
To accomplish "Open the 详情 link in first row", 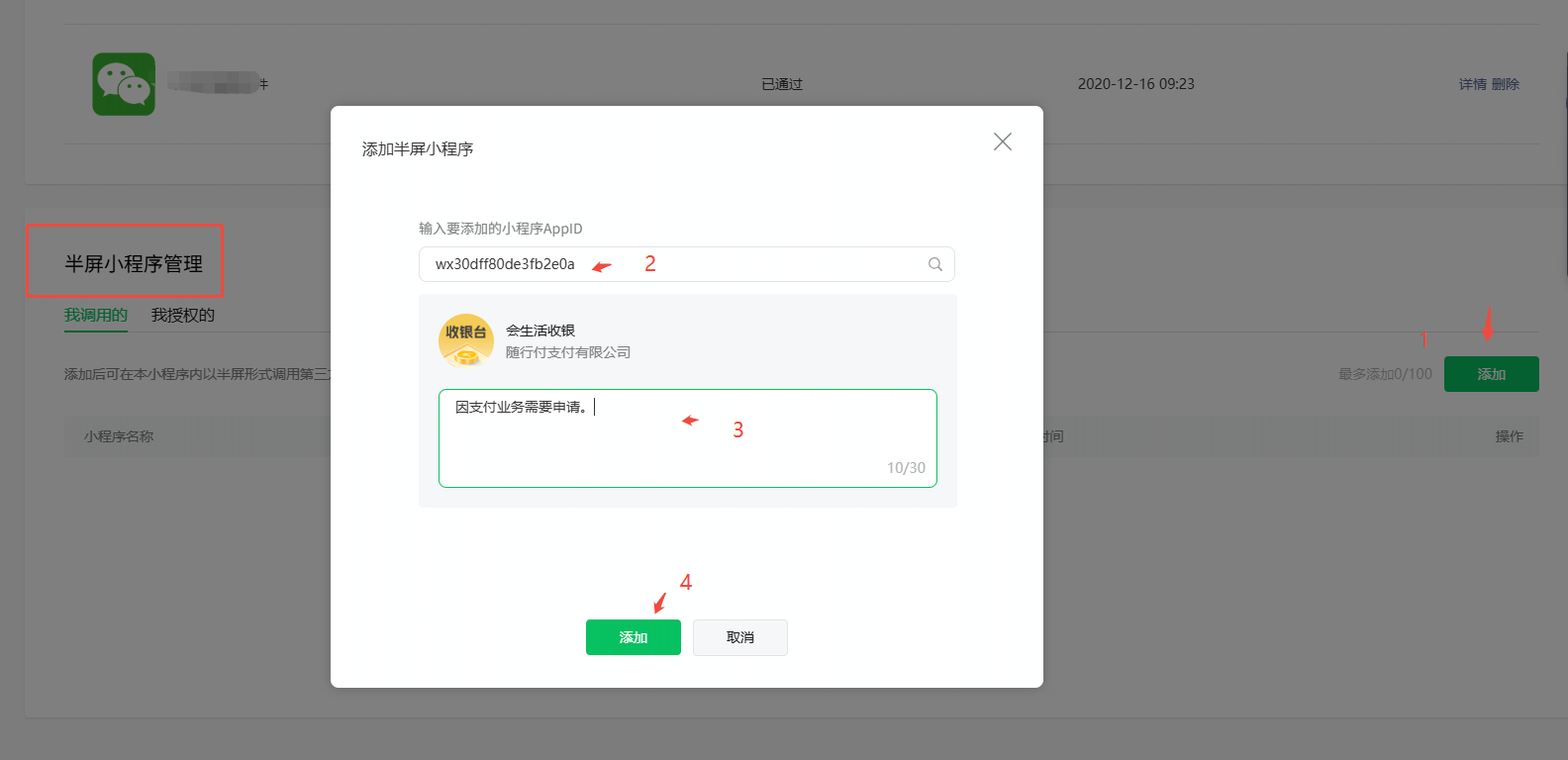I will [1473, 84].
